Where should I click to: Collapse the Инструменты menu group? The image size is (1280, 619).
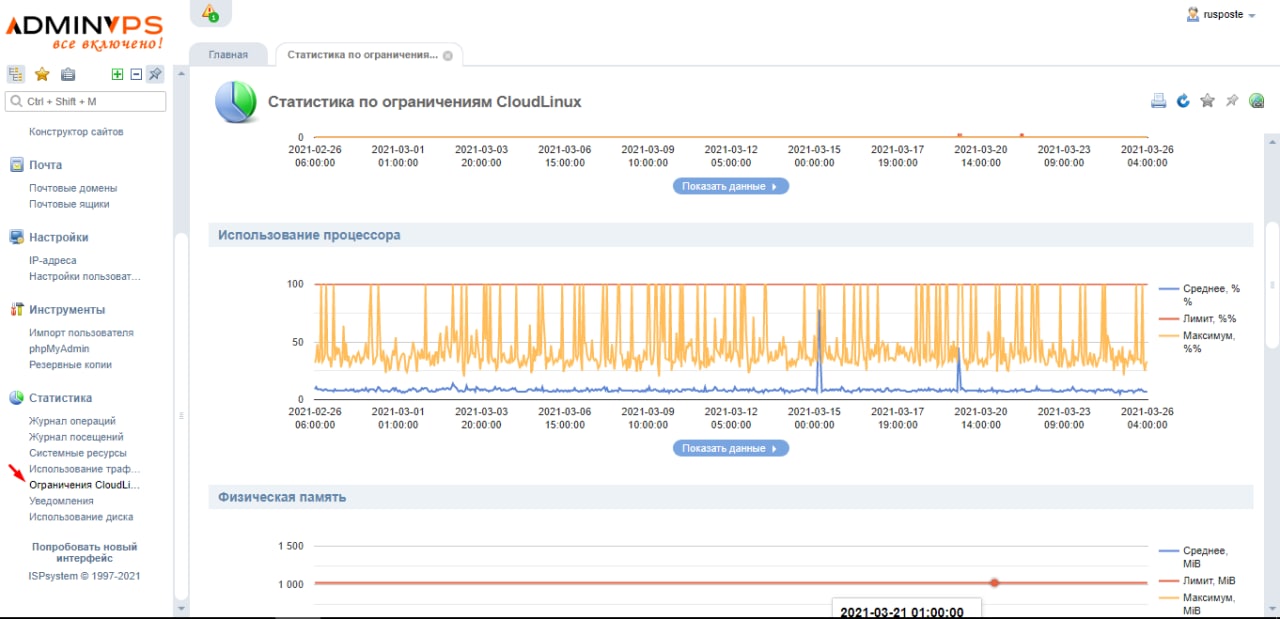point(67,310)
